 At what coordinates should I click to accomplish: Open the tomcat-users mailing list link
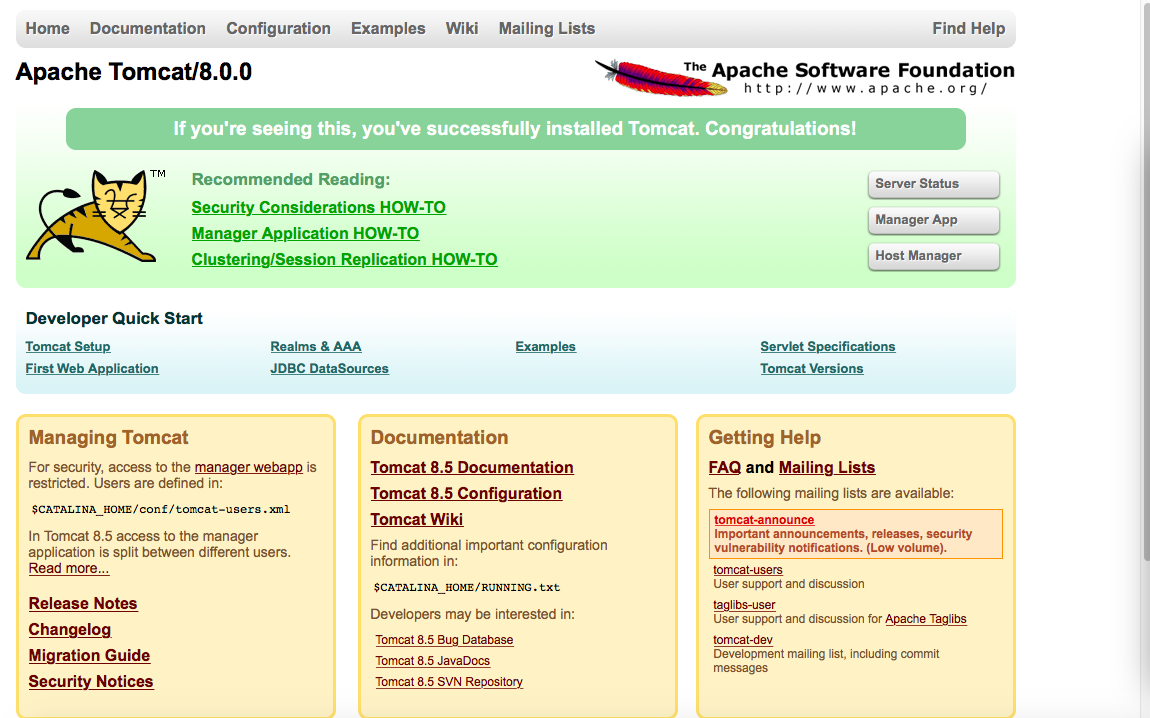(x=748, y=570)
